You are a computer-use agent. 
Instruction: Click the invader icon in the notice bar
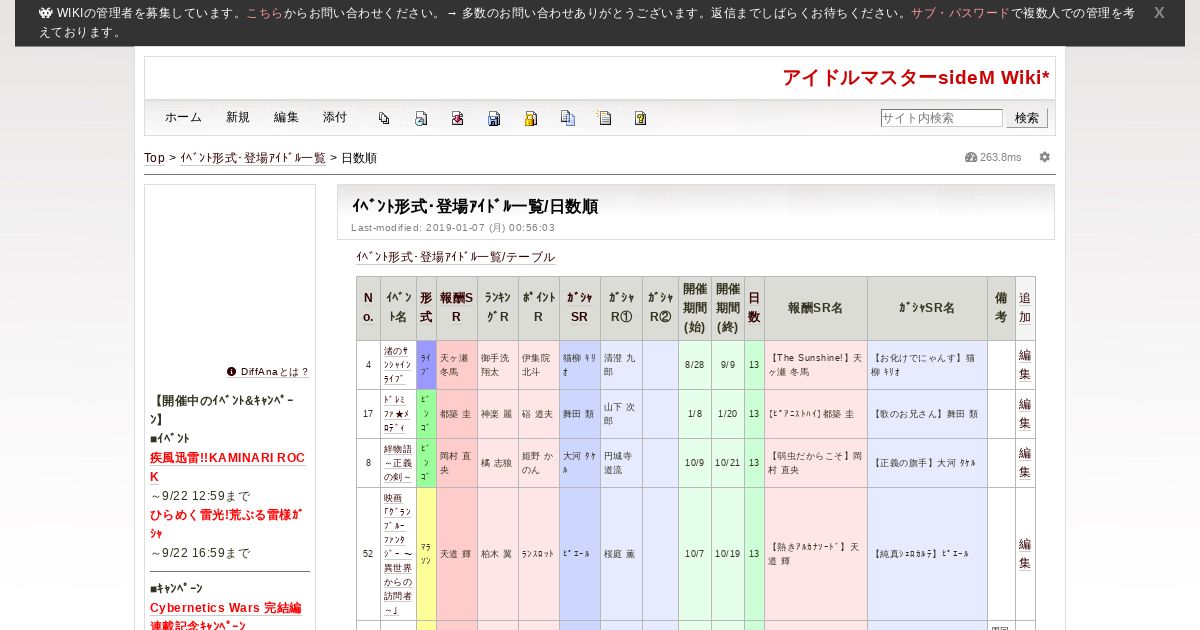pos(46,13)
